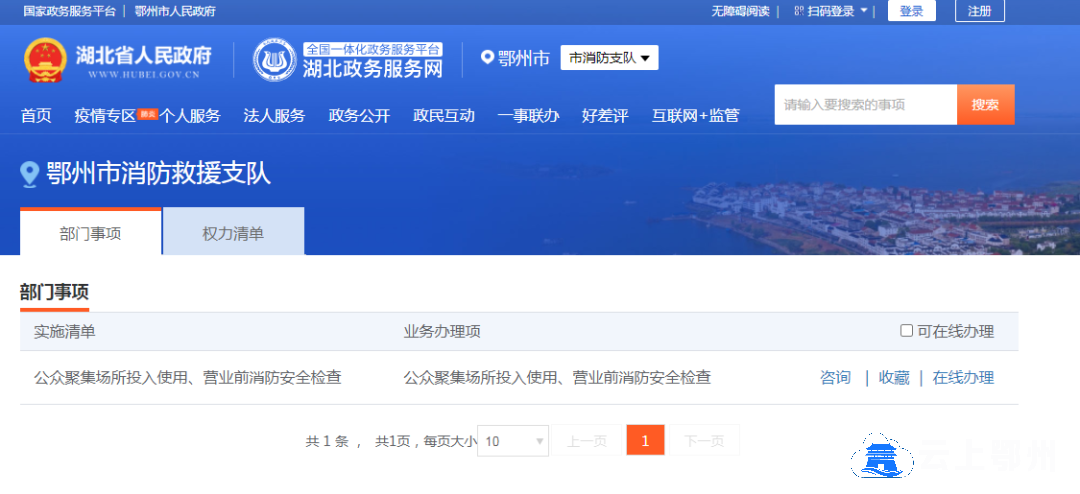
Task: Select page 1 in pagination
Action: tap(645, 441)
